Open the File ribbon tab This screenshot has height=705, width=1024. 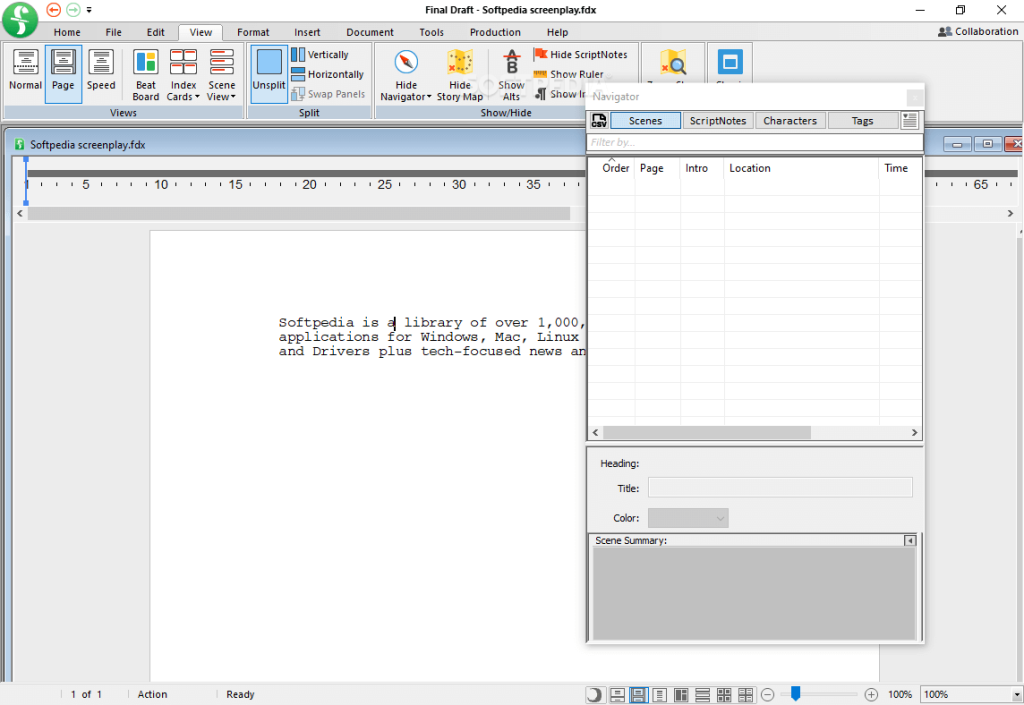point(114,32)
